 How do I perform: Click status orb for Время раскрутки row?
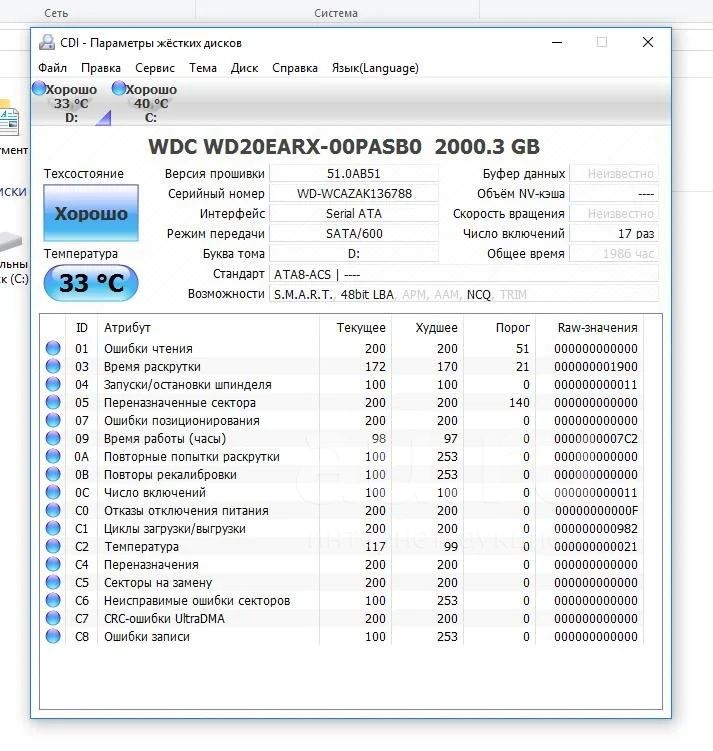53,366
